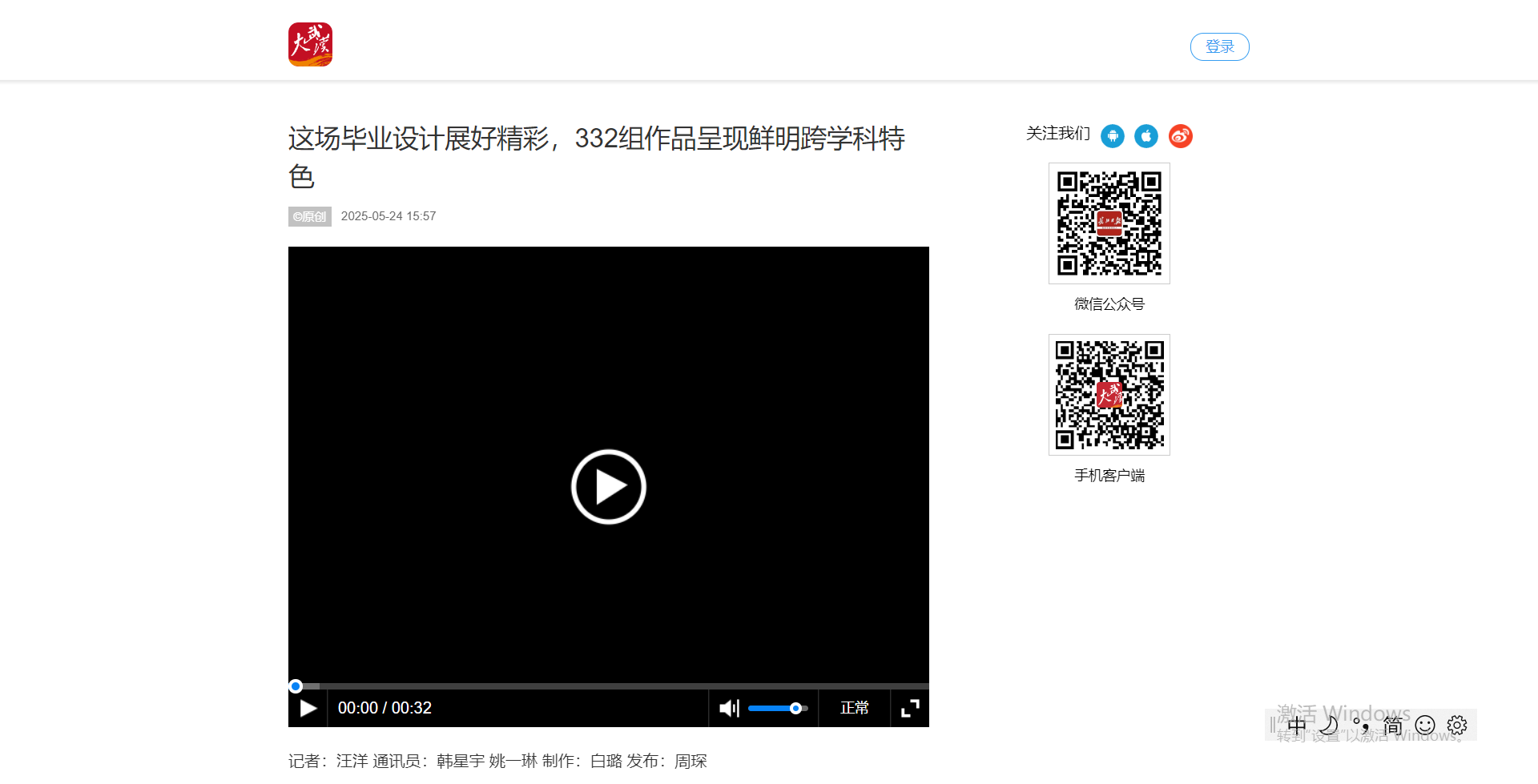Image resolution: width=1538 pixels, height=784 pixels.
Task: Open the 正常 playback speed menu
Action: tap(855, 708)
